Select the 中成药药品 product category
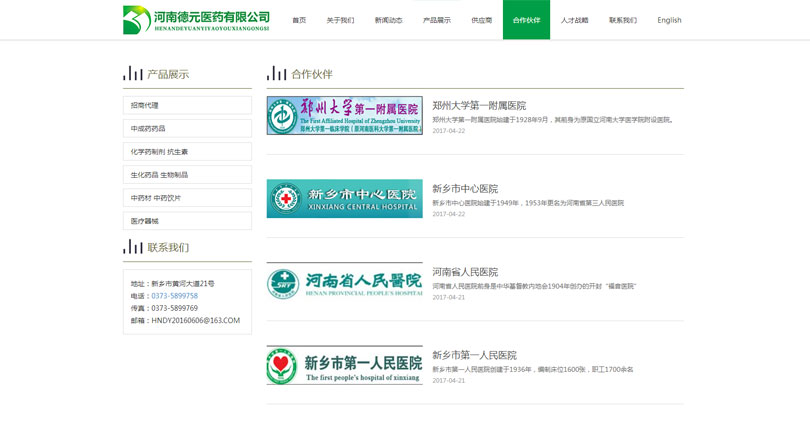 tap(187, 128)
